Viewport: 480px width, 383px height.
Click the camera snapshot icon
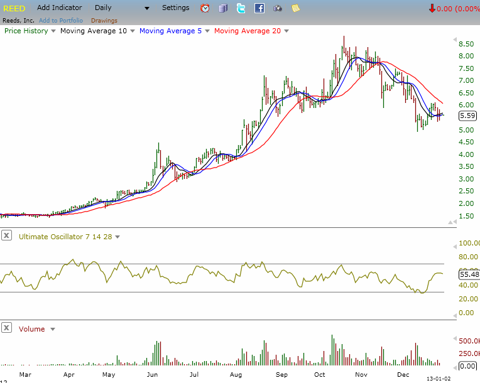tap(277, 8)
